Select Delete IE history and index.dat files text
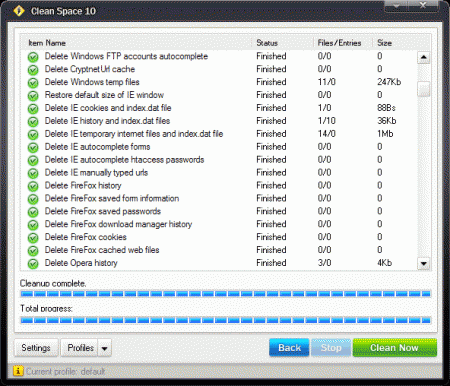This screenshot has height=386, width=450. tap(107, 121)
